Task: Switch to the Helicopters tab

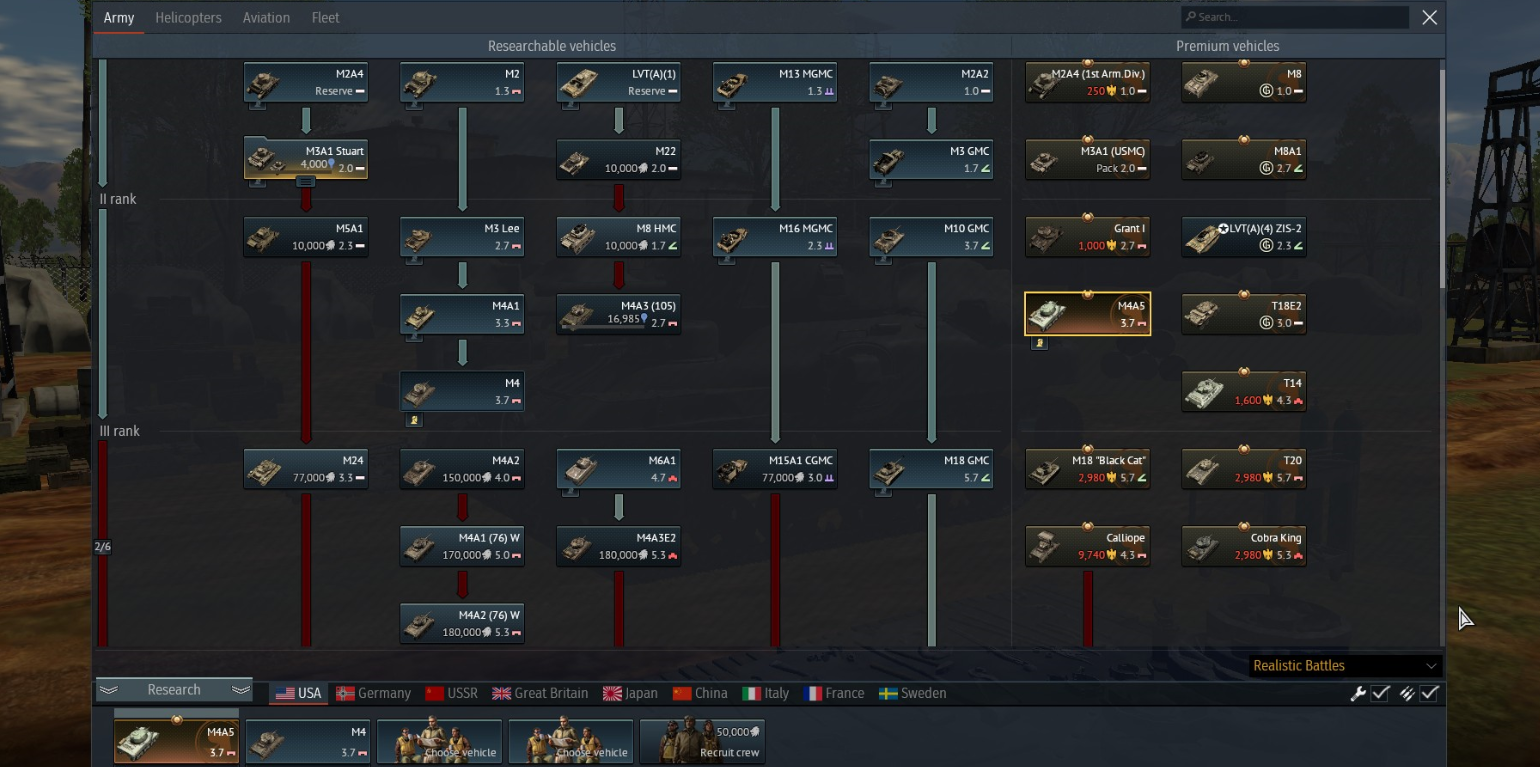Action: click(188, 18)
